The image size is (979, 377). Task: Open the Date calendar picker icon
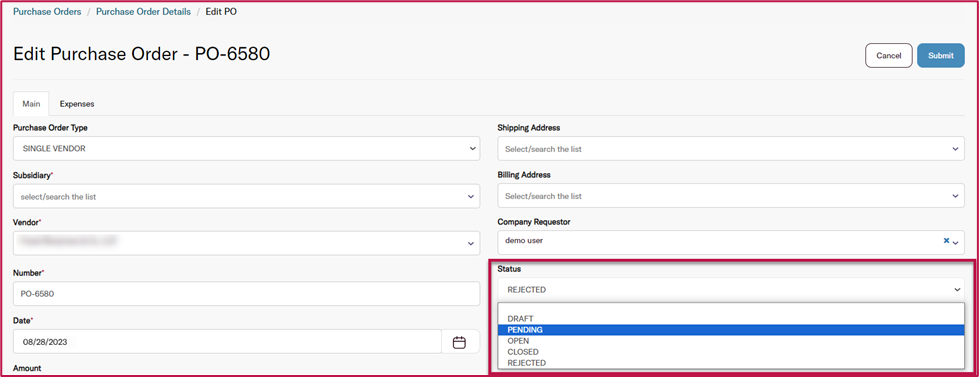point(460,342)
